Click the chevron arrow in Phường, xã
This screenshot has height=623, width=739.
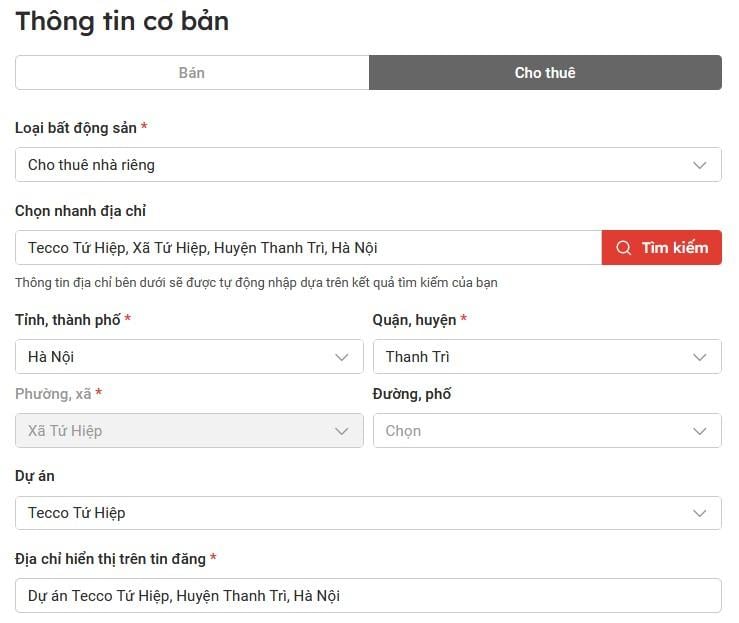[342, 431]
